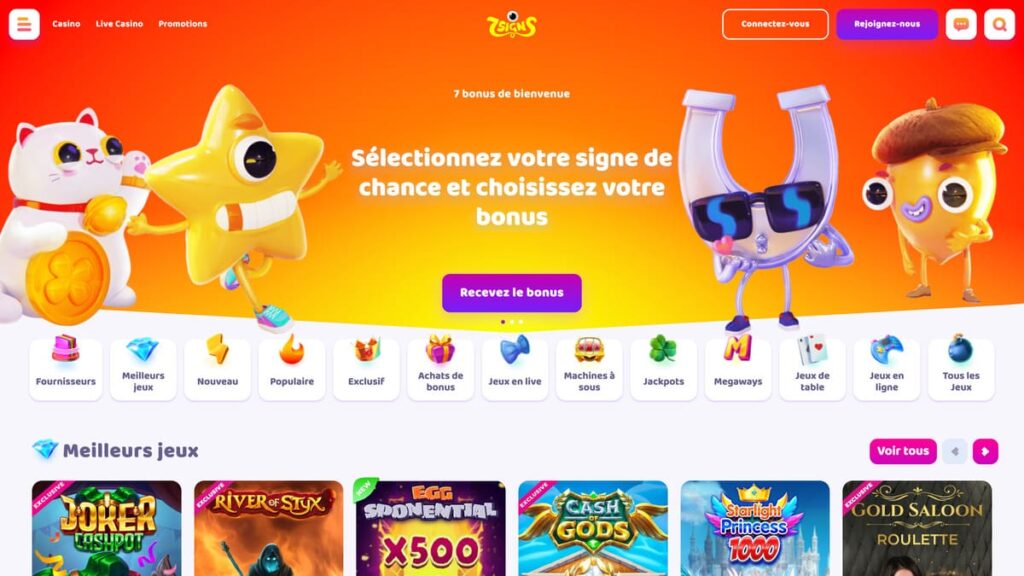Select the Fournisseurs category icon
This screenshot has height=576, width=1024.
pos(65,368)
